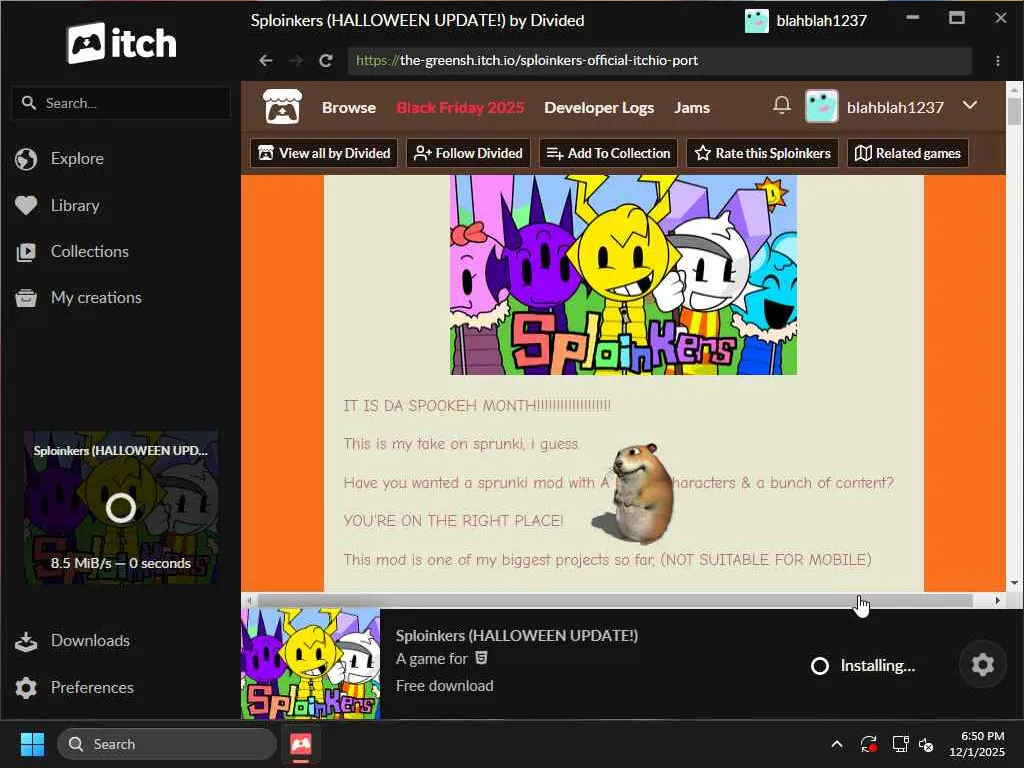The image size is (1024, 768).
Task: Click "This is my take on sprunki" line
Action: click(462, 444)
